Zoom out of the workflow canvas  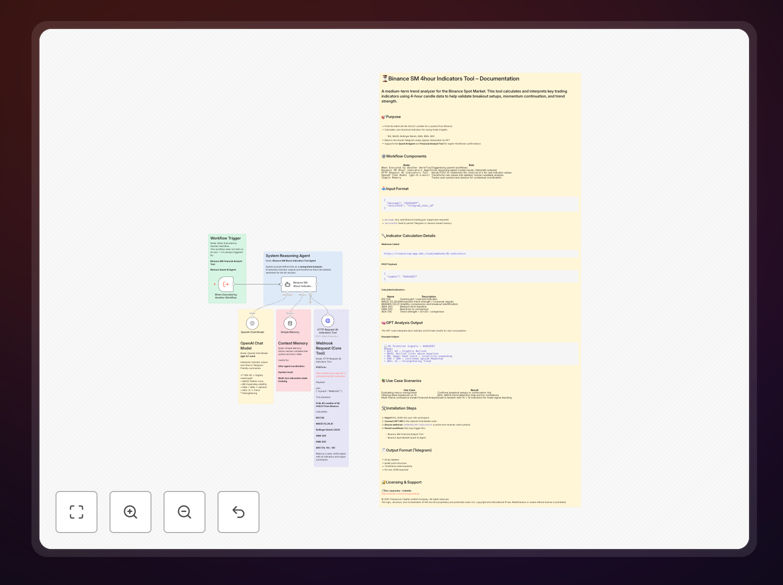pos(184,512)
